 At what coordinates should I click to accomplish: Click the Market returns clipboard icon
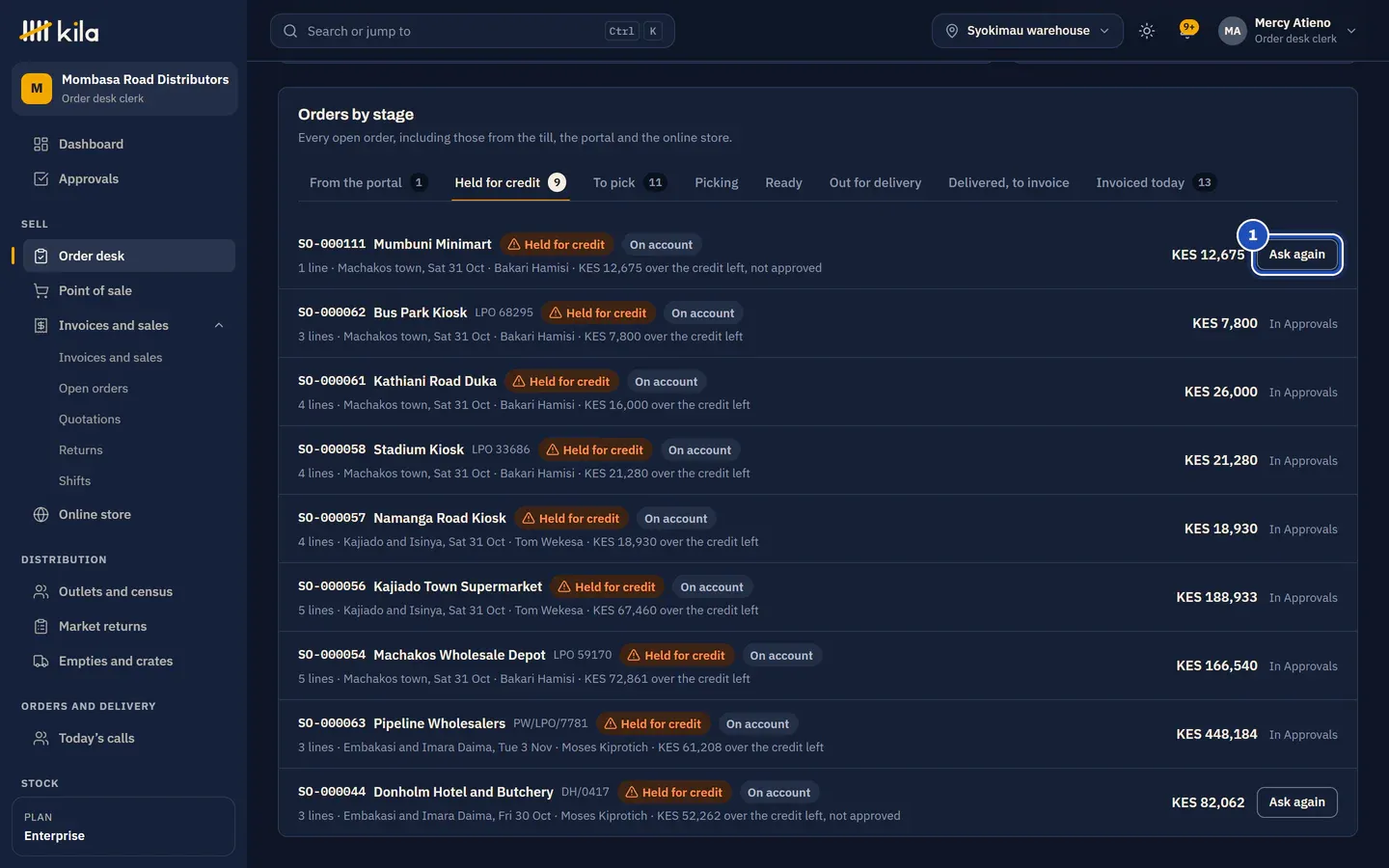pyautogui.click(x=41, y=627)
